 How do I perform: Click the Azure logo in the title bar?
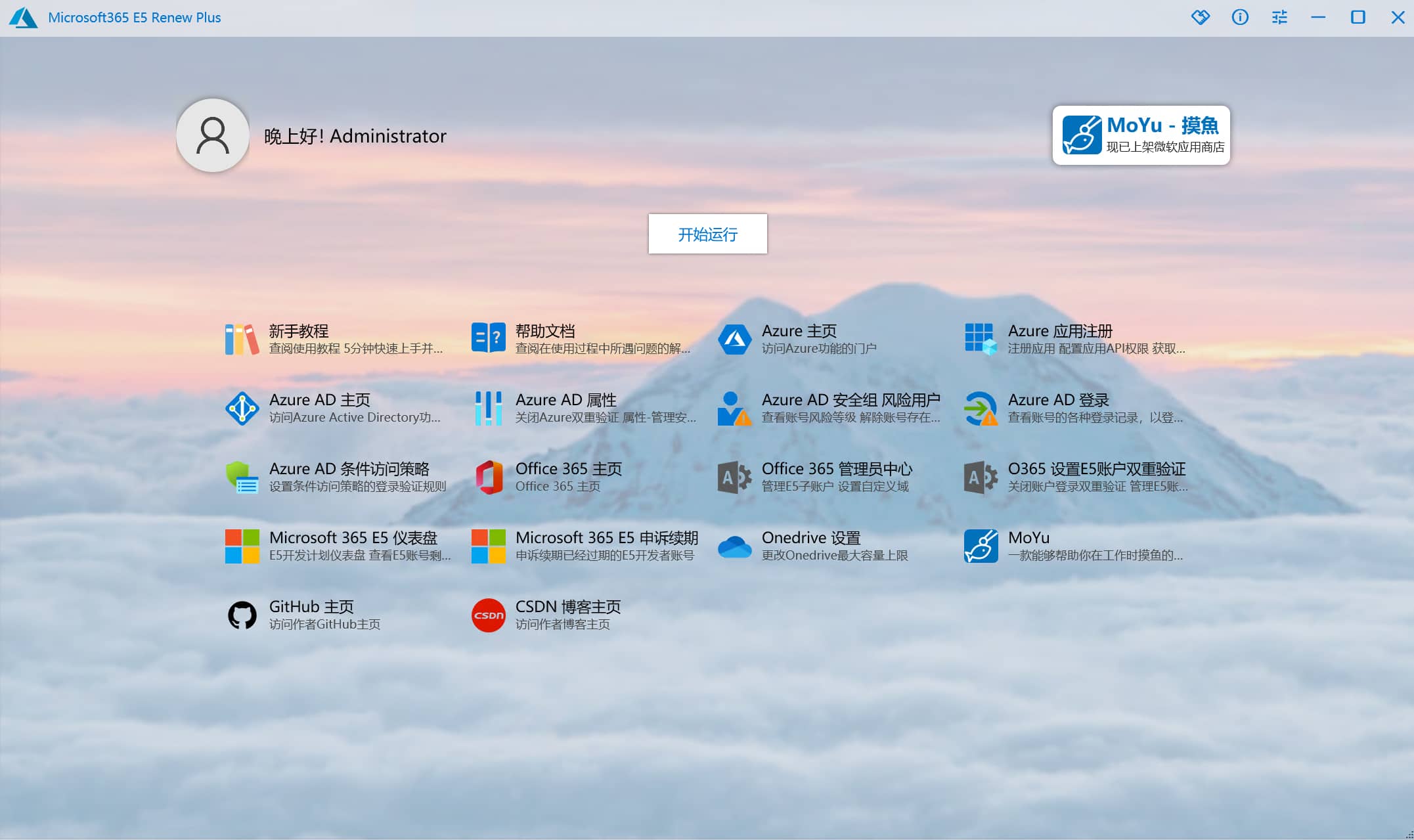click(x=24, y=18)
